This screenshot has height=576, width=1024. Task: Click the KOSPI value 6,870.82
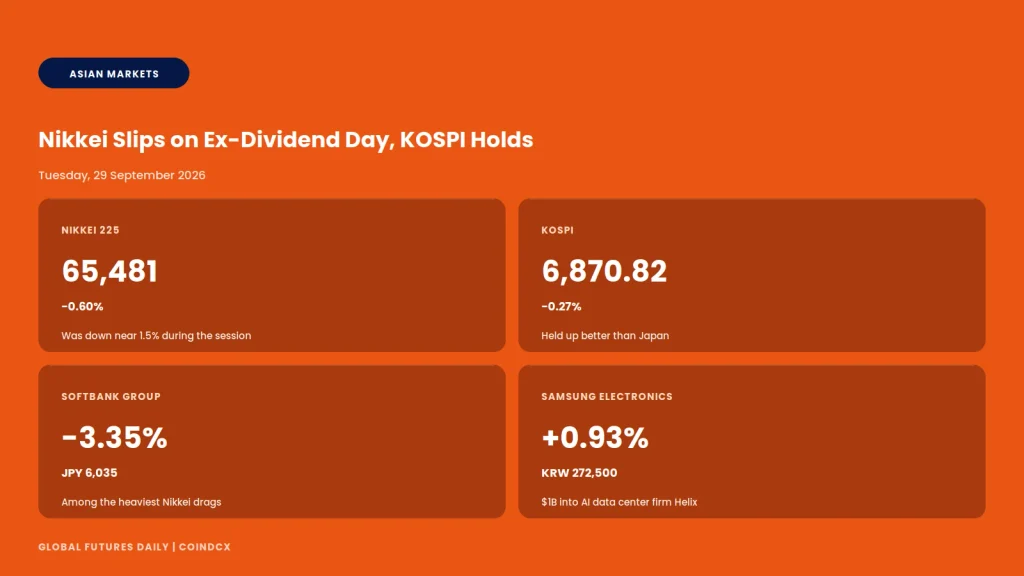pyautogui.click(x=604, y=271)
